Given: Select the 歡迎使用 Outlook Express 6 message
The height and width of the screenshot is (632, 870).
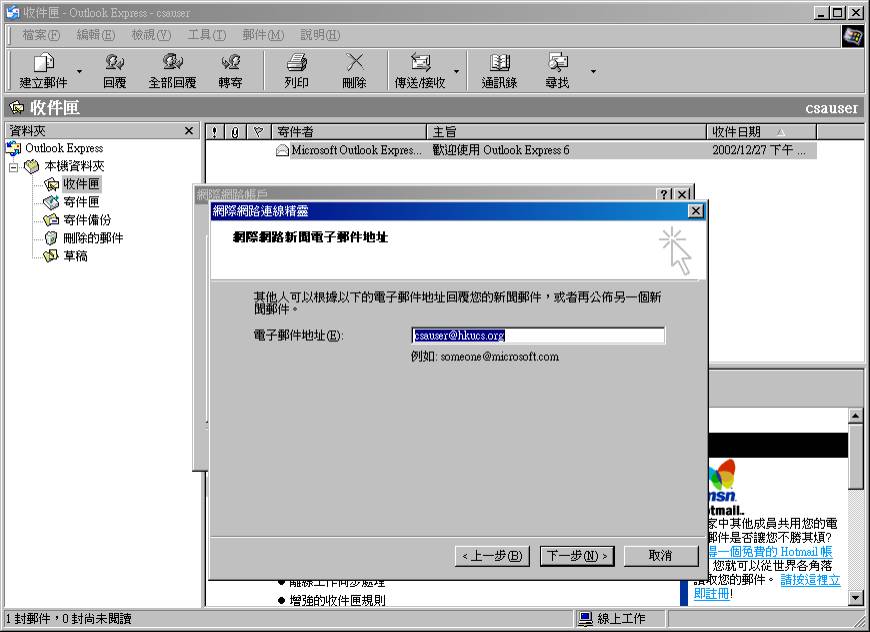Looking at the screenshot, I should click(x=500, y=150).
